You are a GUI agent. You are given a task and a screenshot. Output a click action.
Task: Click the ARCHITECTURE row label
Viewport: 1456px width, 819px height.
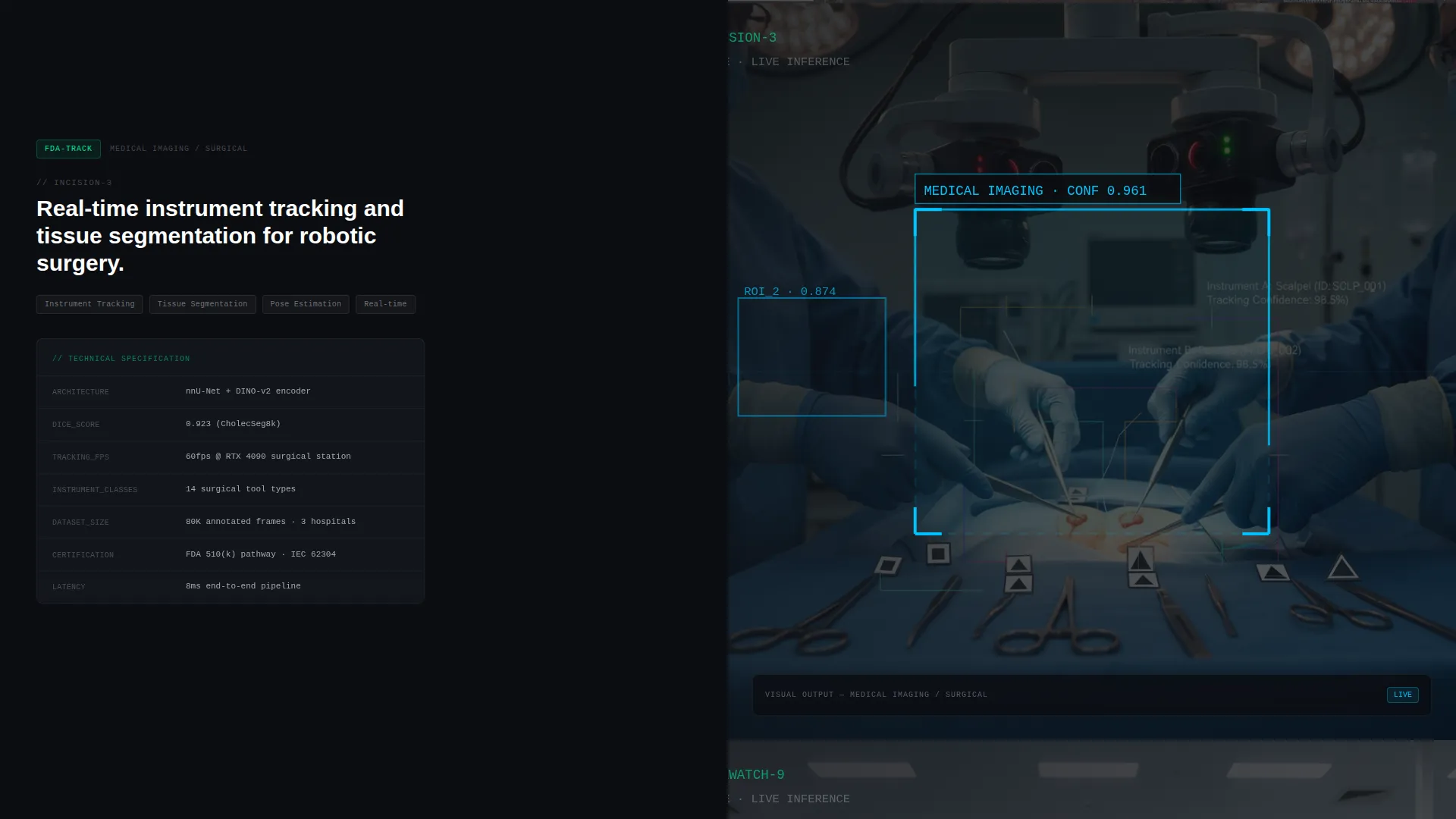(x=80, y=392)
